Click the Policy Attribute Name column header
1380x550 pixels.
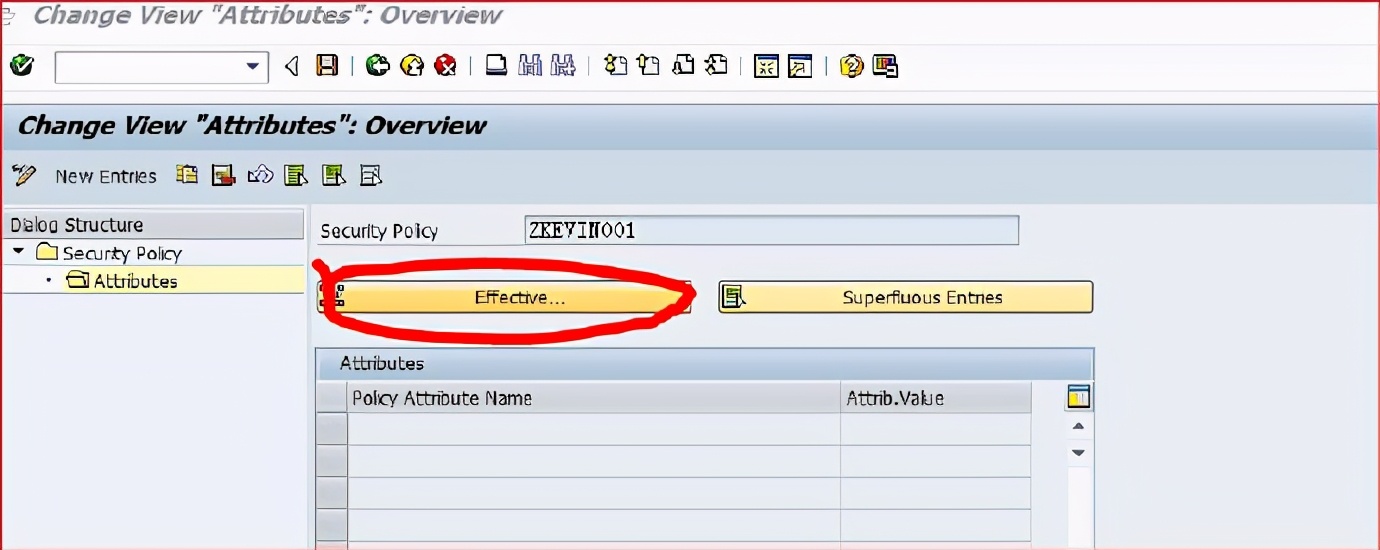(x=593, y=398)
